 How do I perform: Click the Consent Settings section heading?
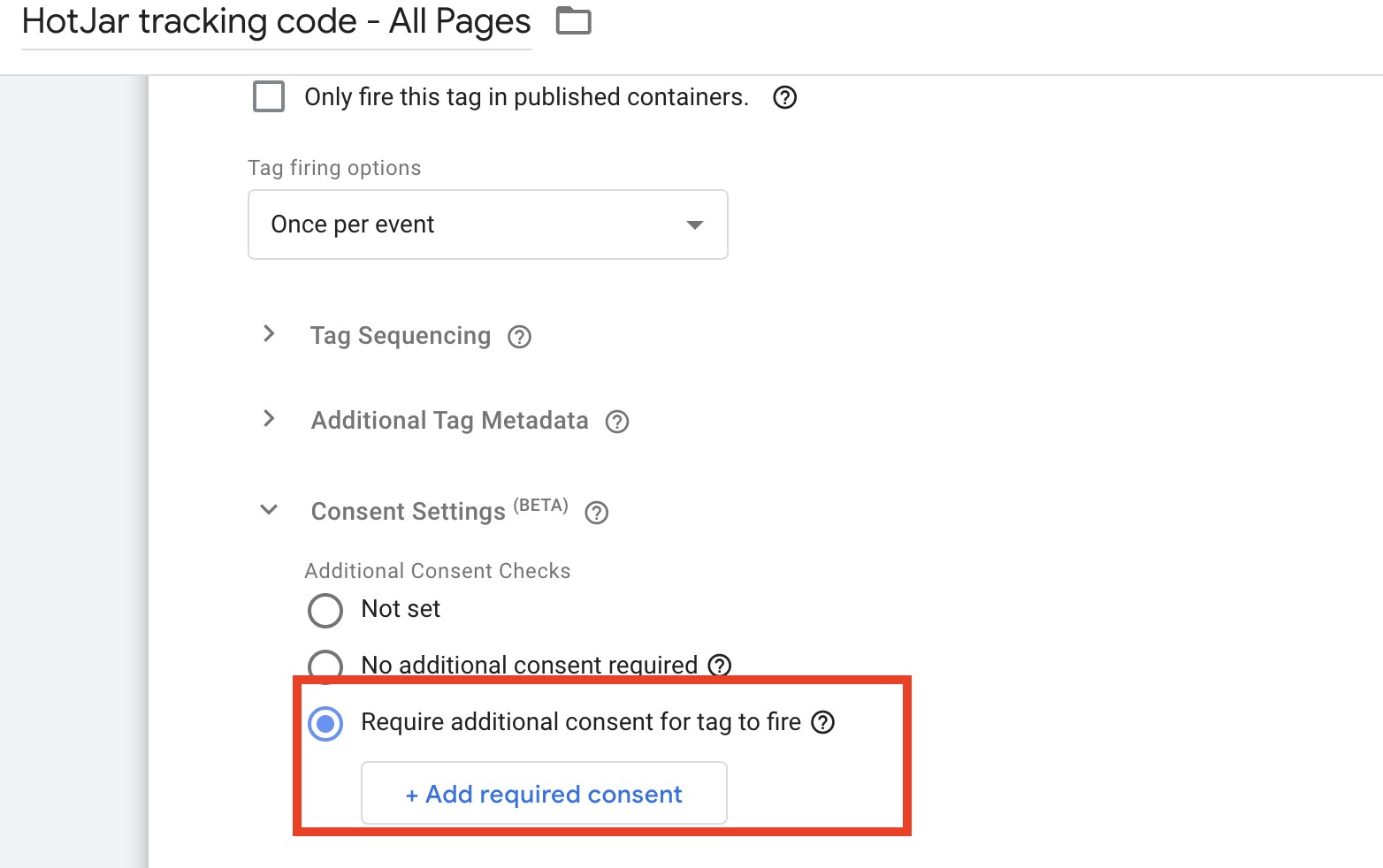pos(408,512)
